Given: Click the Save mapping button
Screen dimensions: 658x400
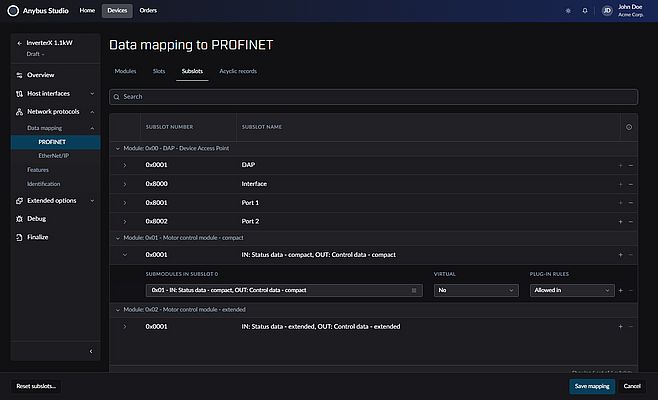Looking at the screenshot, I should pyautogui.click(x=590, y=385).
